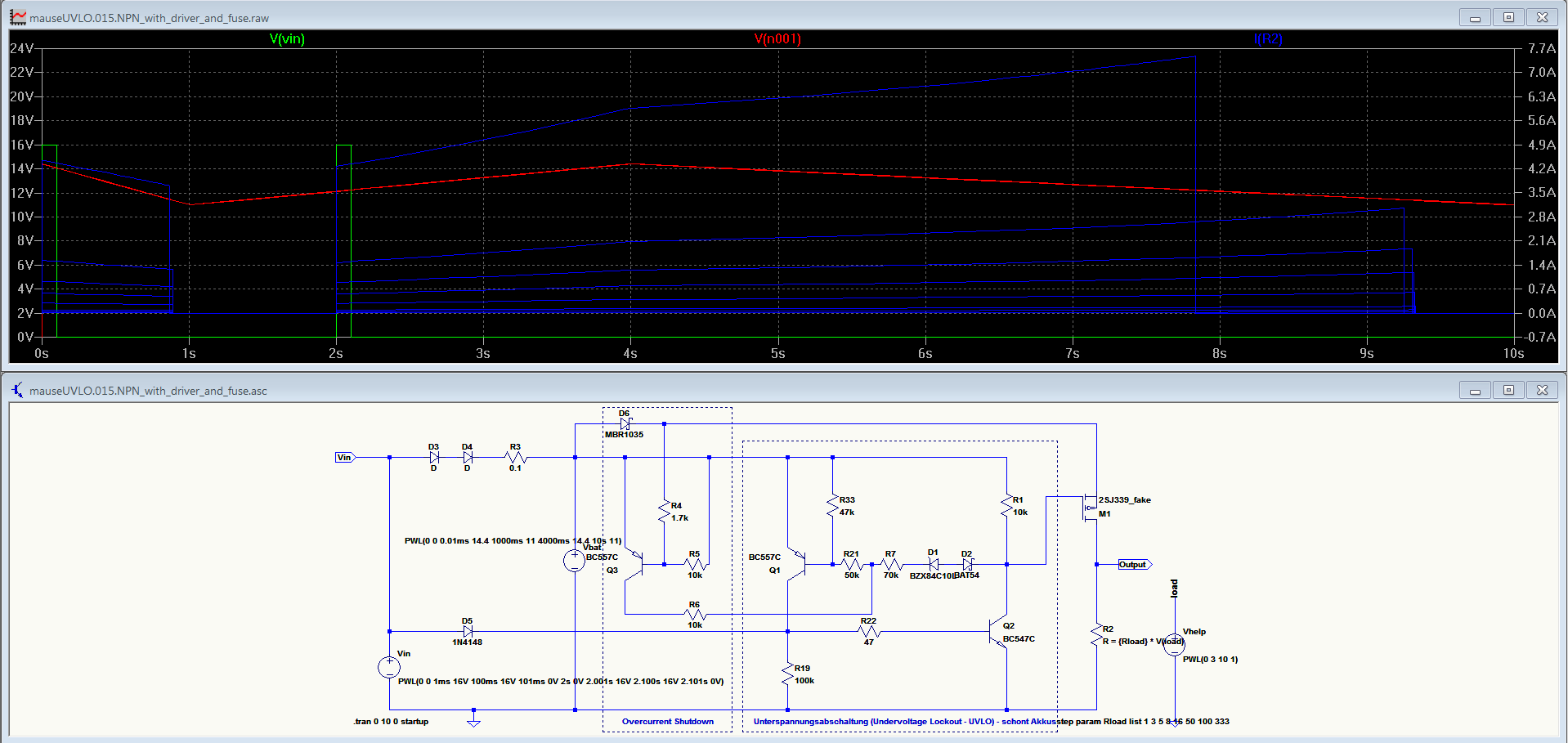Select load resistor R2 symbol

tap(1096, 635)
